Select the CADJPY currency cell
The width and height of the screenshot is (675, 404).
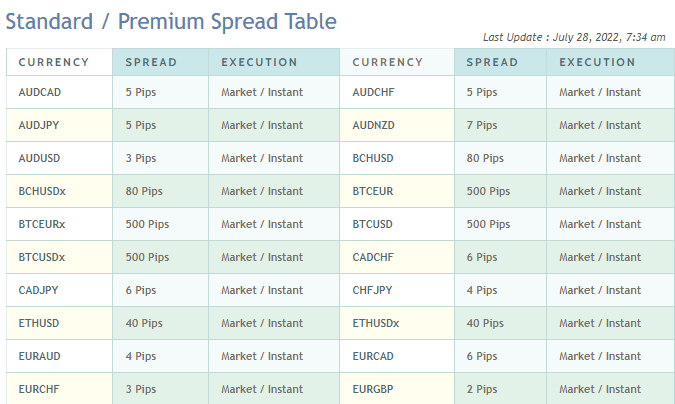[x=59, y=290]
